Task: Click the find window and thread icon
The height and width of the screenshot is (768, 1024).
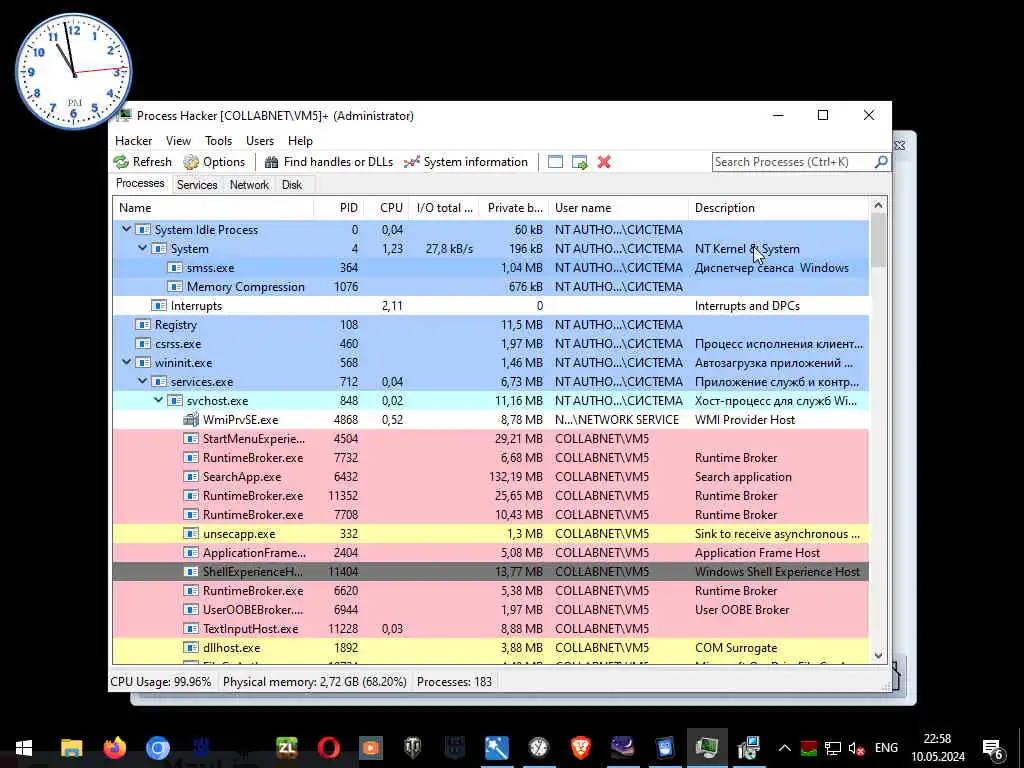Action: pos(579,162)
